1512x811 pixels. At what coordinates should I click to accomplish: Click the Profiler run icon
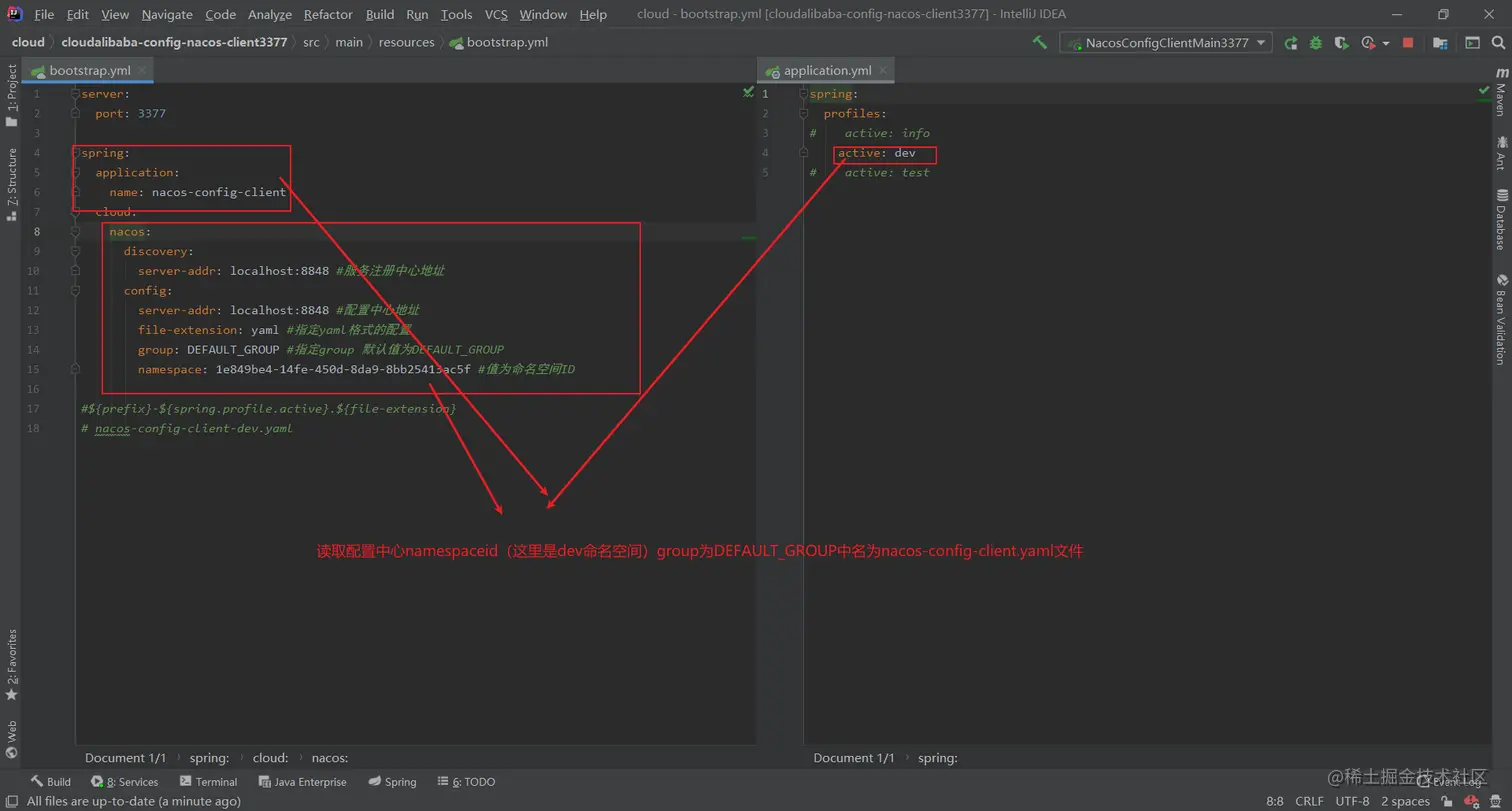click(x=1369, y=43)
